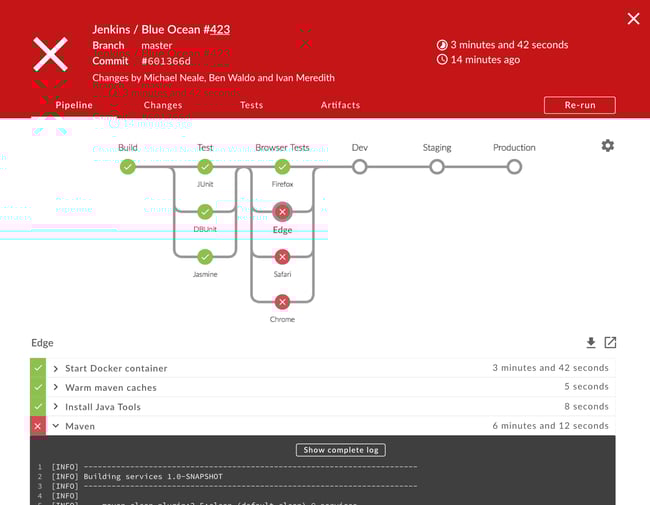Collapse the Maven step log
The image size is (650, 505).
[x=56, y=426]
